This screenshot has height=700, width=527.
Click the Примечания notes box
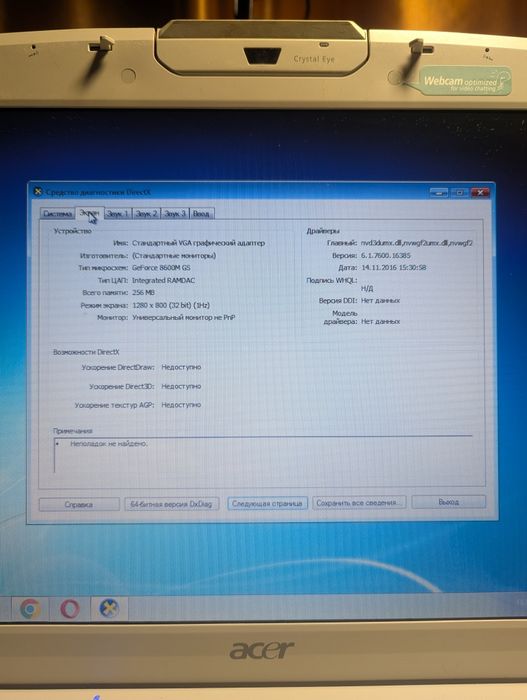coord(264,455)
